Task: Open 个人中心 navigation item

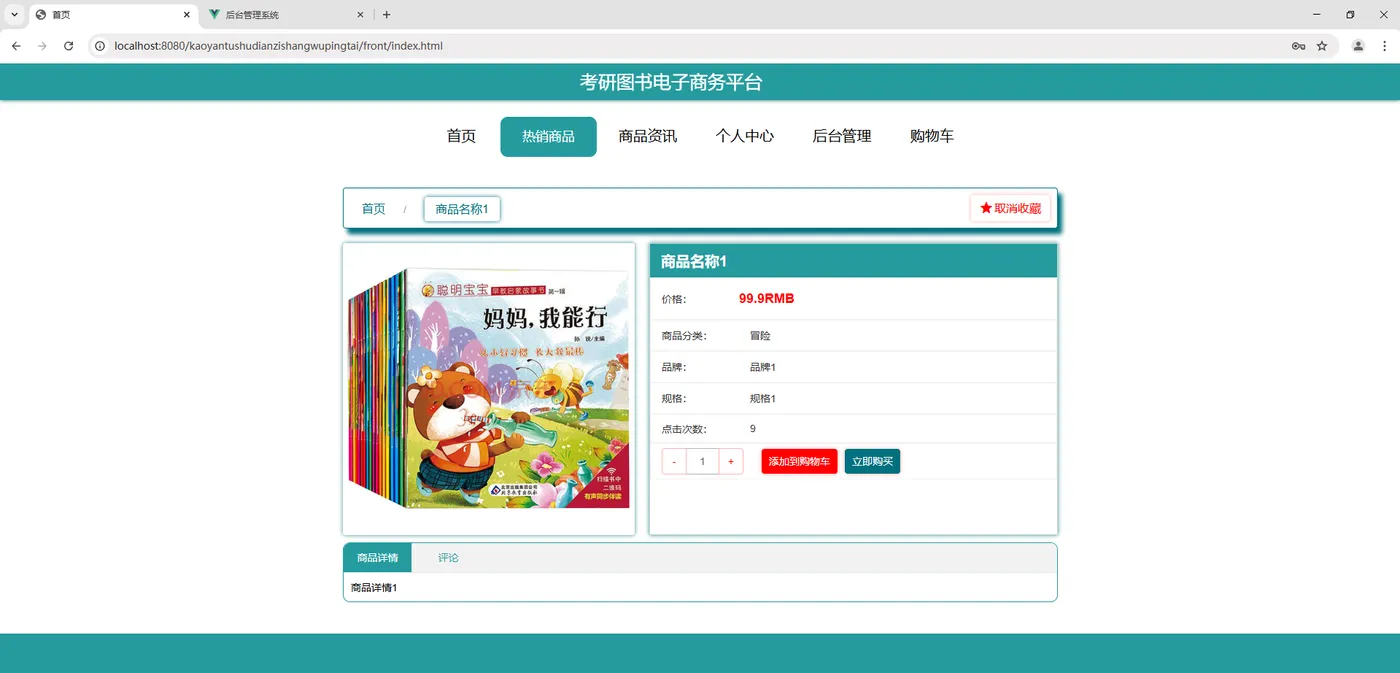Action: [745, 136]
